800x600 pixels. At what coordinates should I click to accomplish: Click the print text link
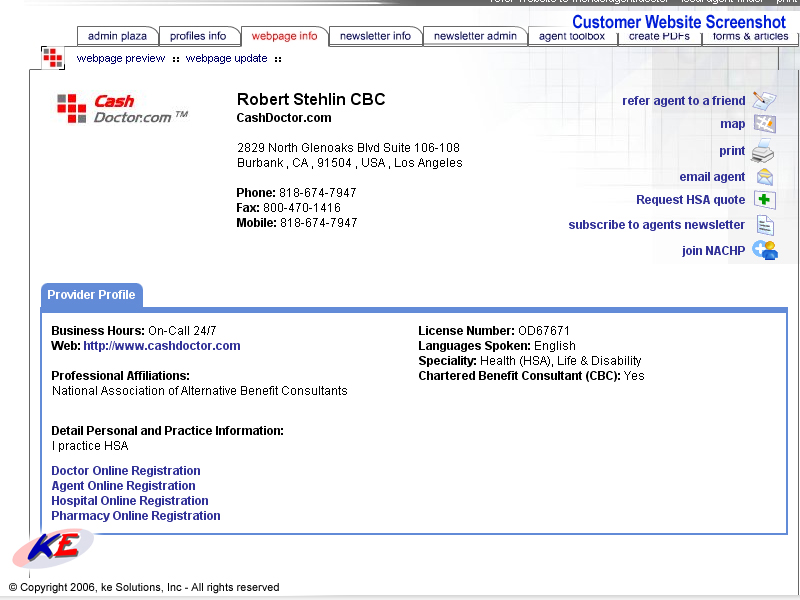[732, 151]
